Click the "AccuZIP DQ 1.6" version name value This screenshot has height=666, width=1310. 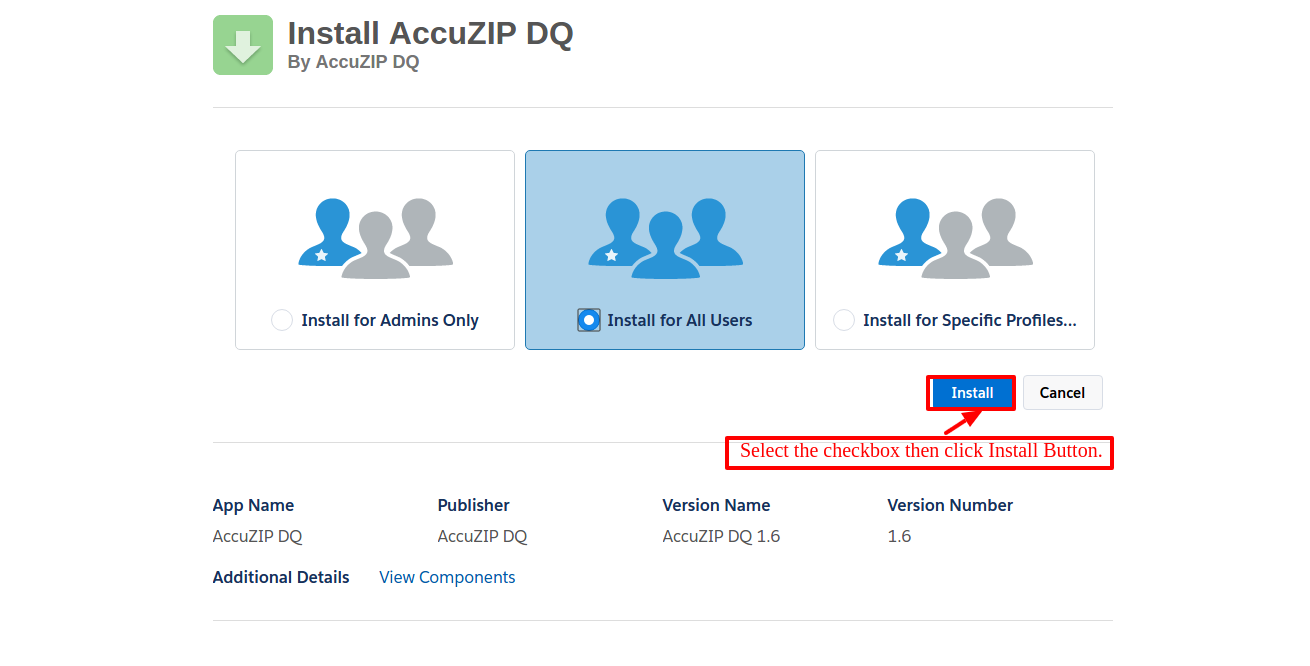(x=721, y=536)
